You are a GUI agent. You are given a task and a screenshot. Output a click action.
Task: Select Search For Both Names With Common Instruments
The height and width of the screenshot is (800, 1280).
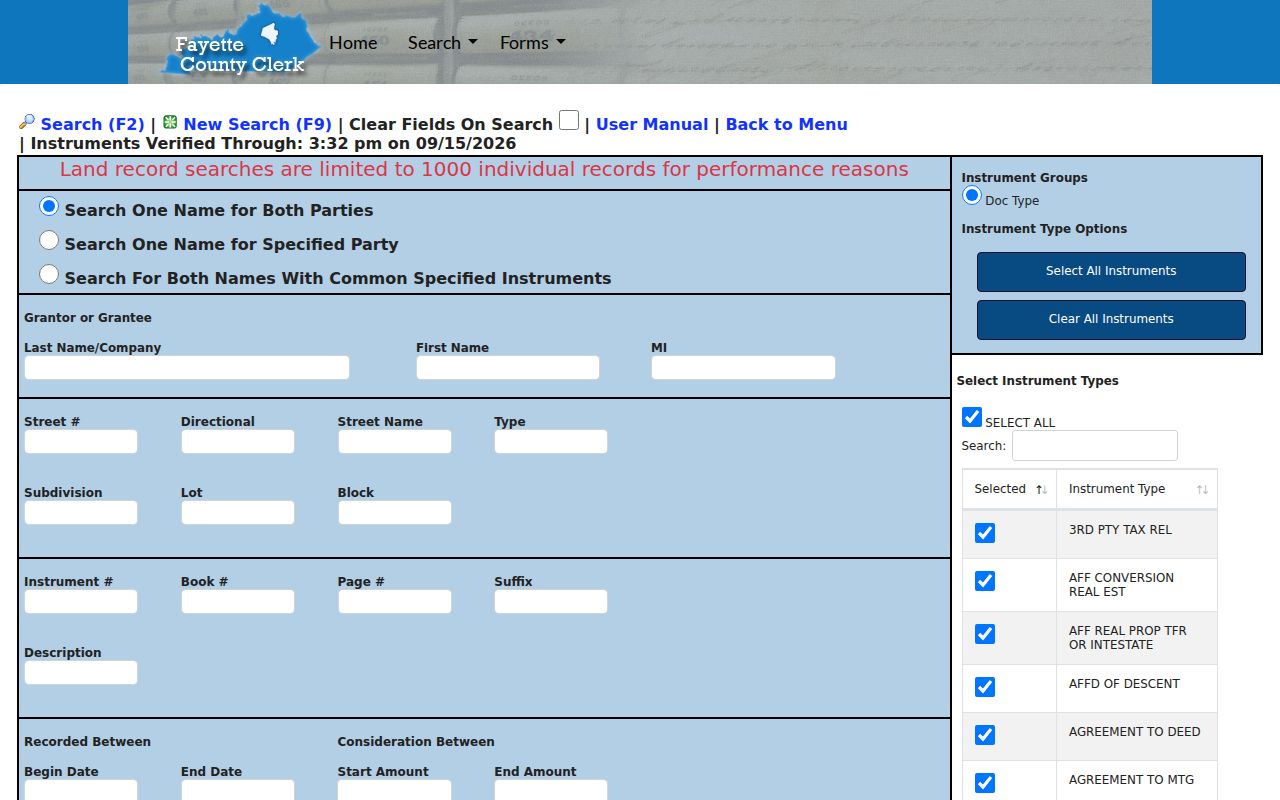tap(48, 274)
